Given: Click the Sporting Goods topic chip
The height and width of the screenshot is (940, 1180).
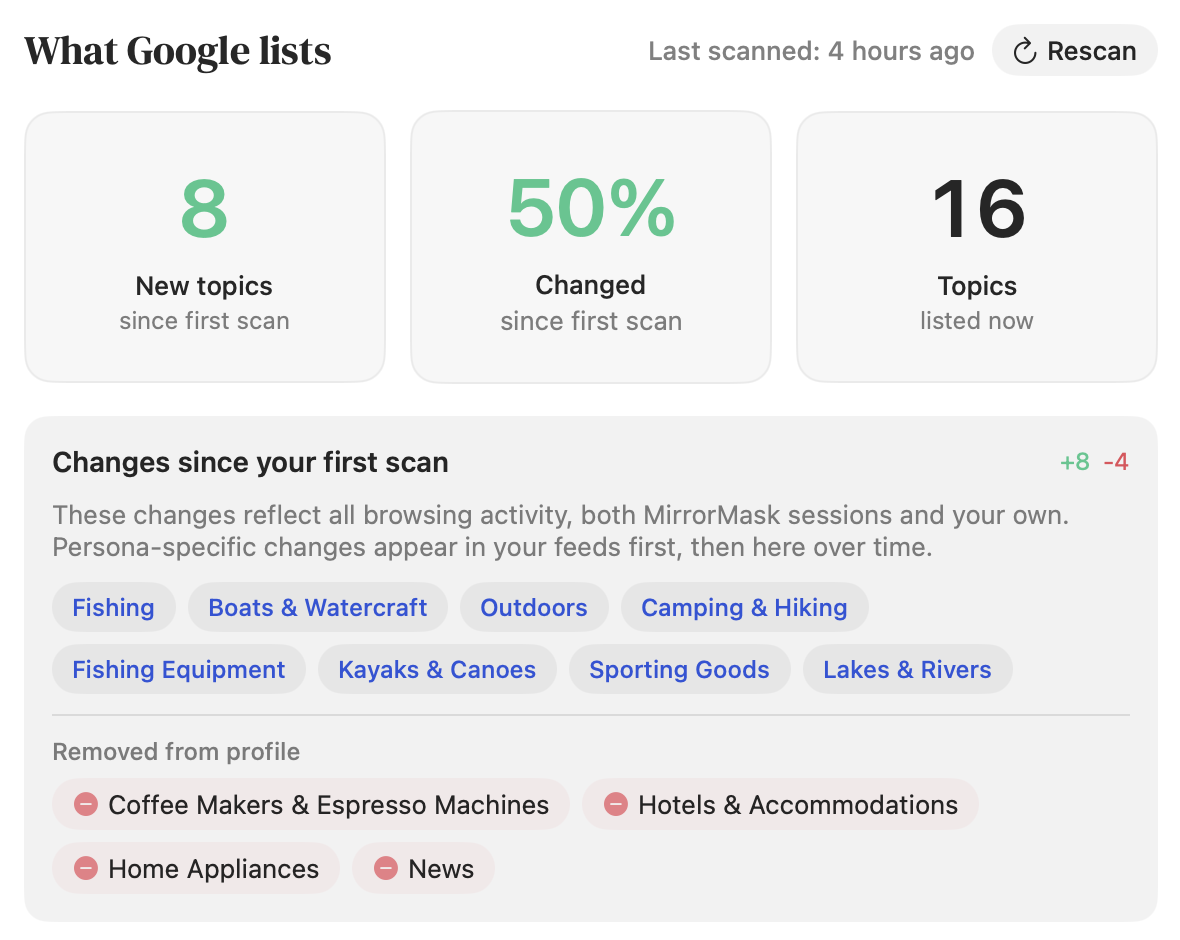Looking at the screenshot, I should pos(680,669).
